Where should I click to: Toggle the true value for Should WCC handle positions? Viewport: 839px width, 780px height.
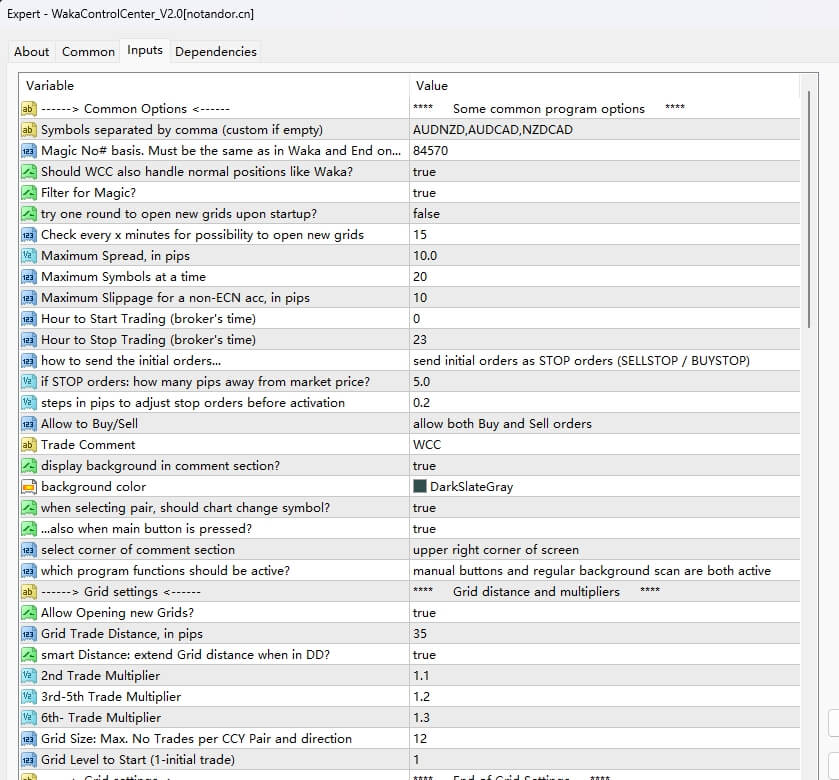coord(424,172)
